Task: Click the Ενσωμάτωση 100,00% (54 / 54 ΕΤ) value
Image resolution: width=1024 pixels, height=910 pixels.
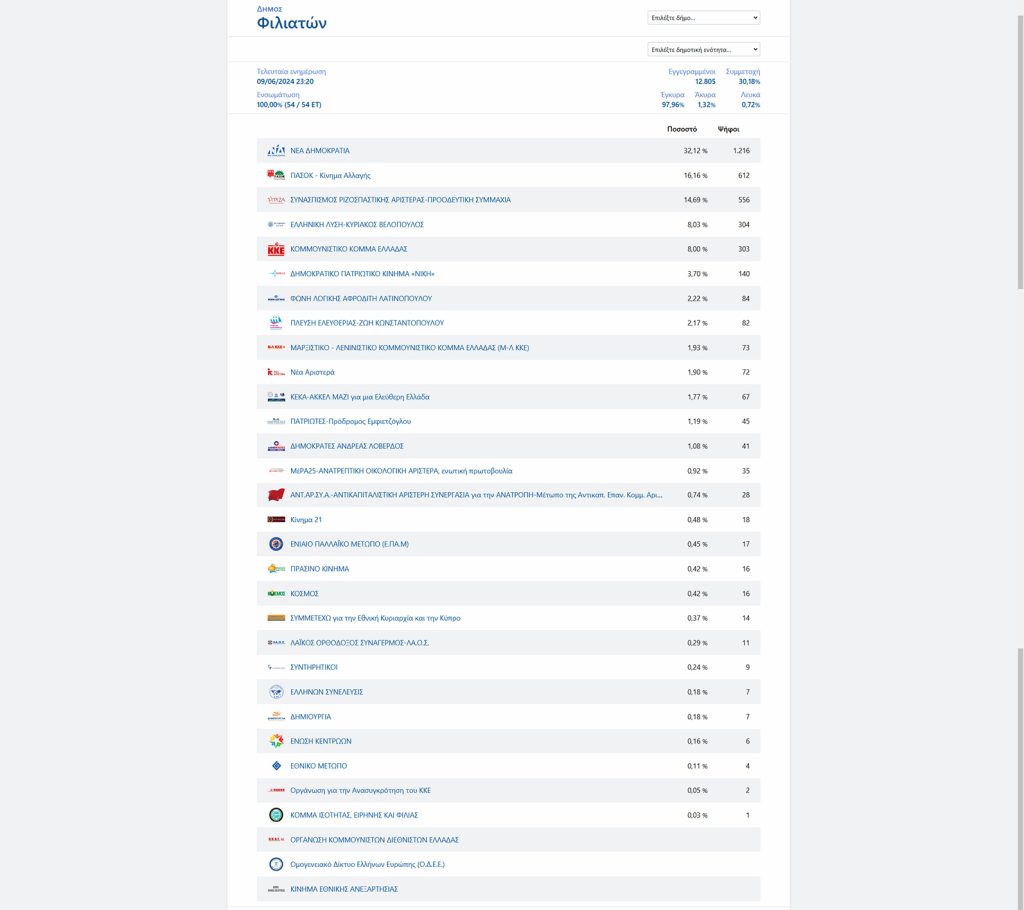Action: click(x=289, y=105)
